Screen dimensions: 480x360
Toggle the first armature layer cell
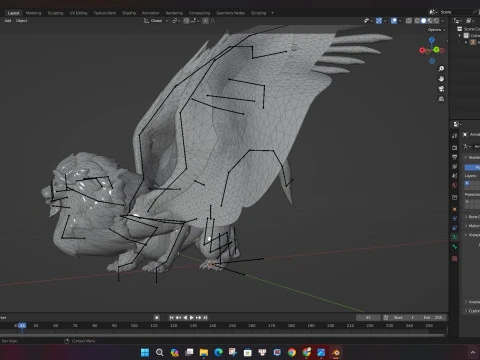coord(467,183)
